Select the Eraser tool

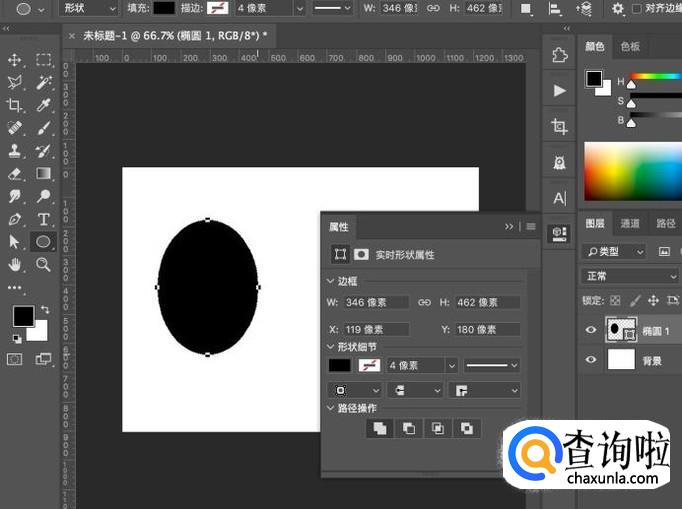(15, 173)
